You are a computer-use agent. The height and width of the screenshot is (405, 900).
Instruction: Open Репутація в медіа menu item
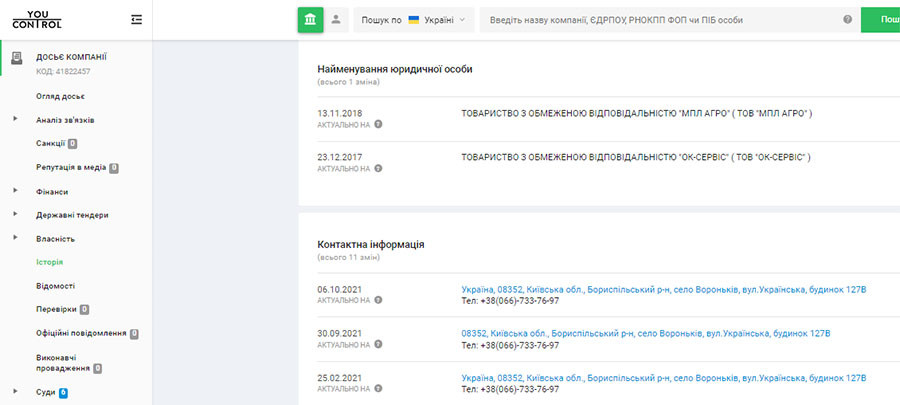(x=71, y=168)
